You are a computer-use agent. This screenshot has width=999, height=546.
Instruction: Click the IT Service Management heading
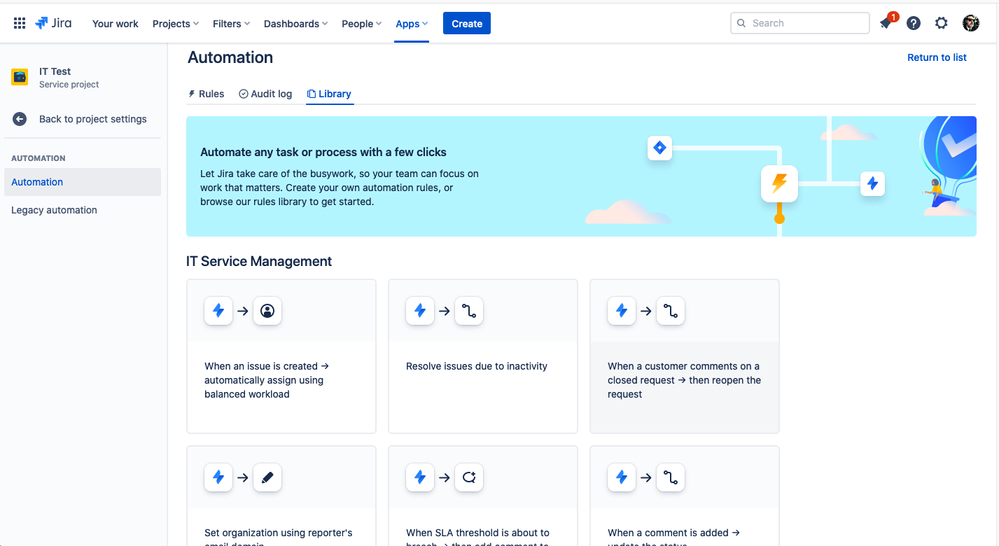click(259, 261)
